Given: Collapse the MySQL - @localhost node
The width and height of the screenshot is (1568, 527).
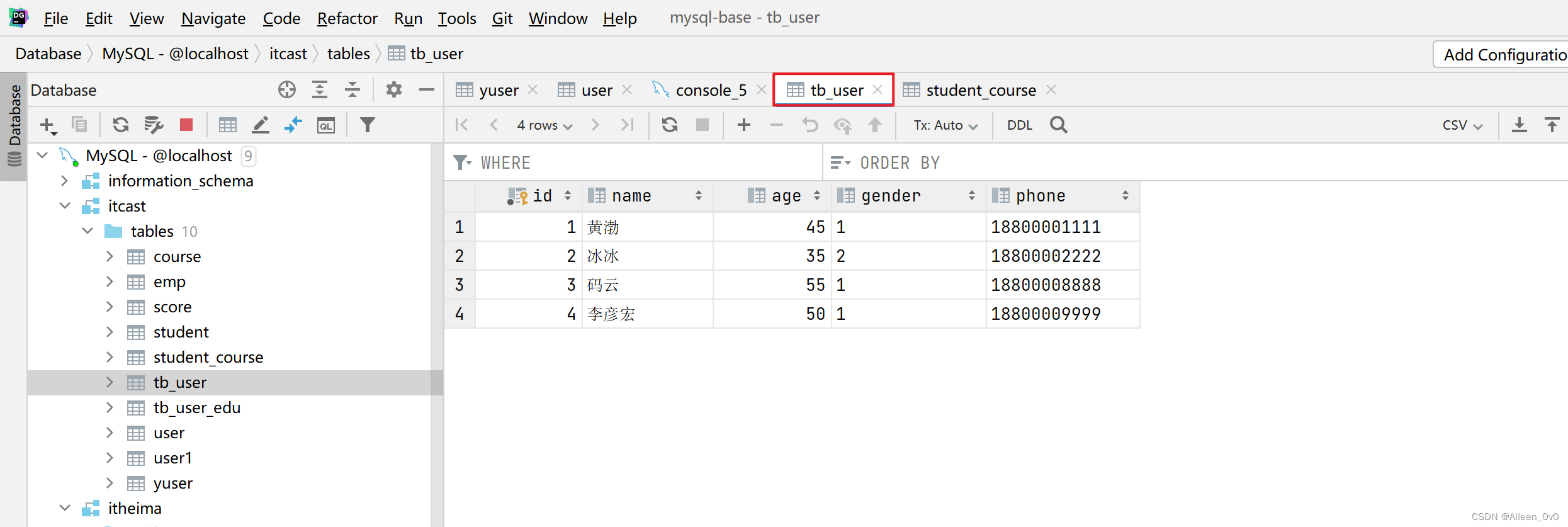Looking at the screenshot, I should pyautogui.click(x=42, y=155).
